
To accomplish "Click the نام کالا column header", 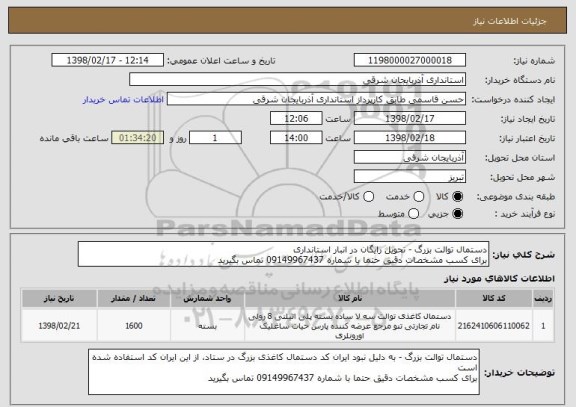I will click(350, 298).
